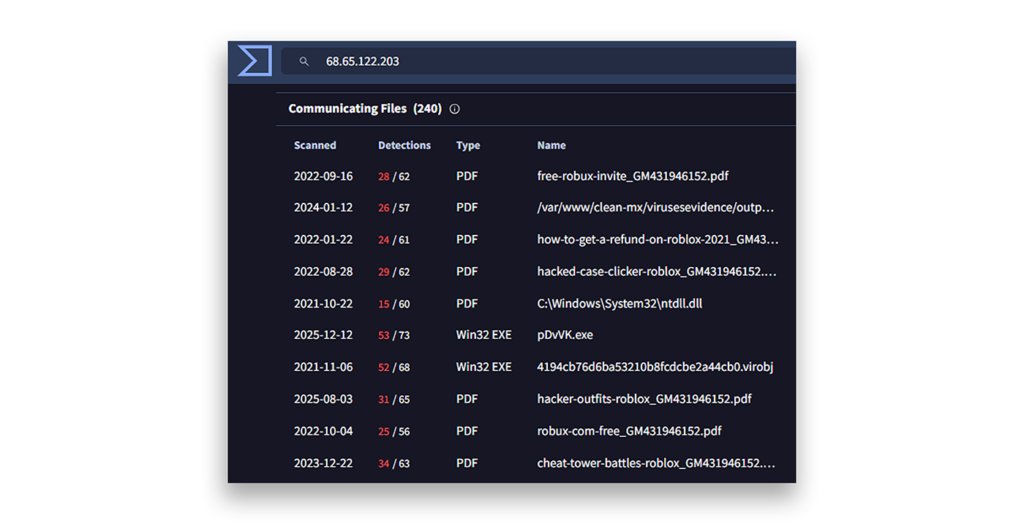Image resolution: width=1024 pixels, height=524 pixels.
Task: Click the scan date 2023-12-22
Action: [323, 463]
